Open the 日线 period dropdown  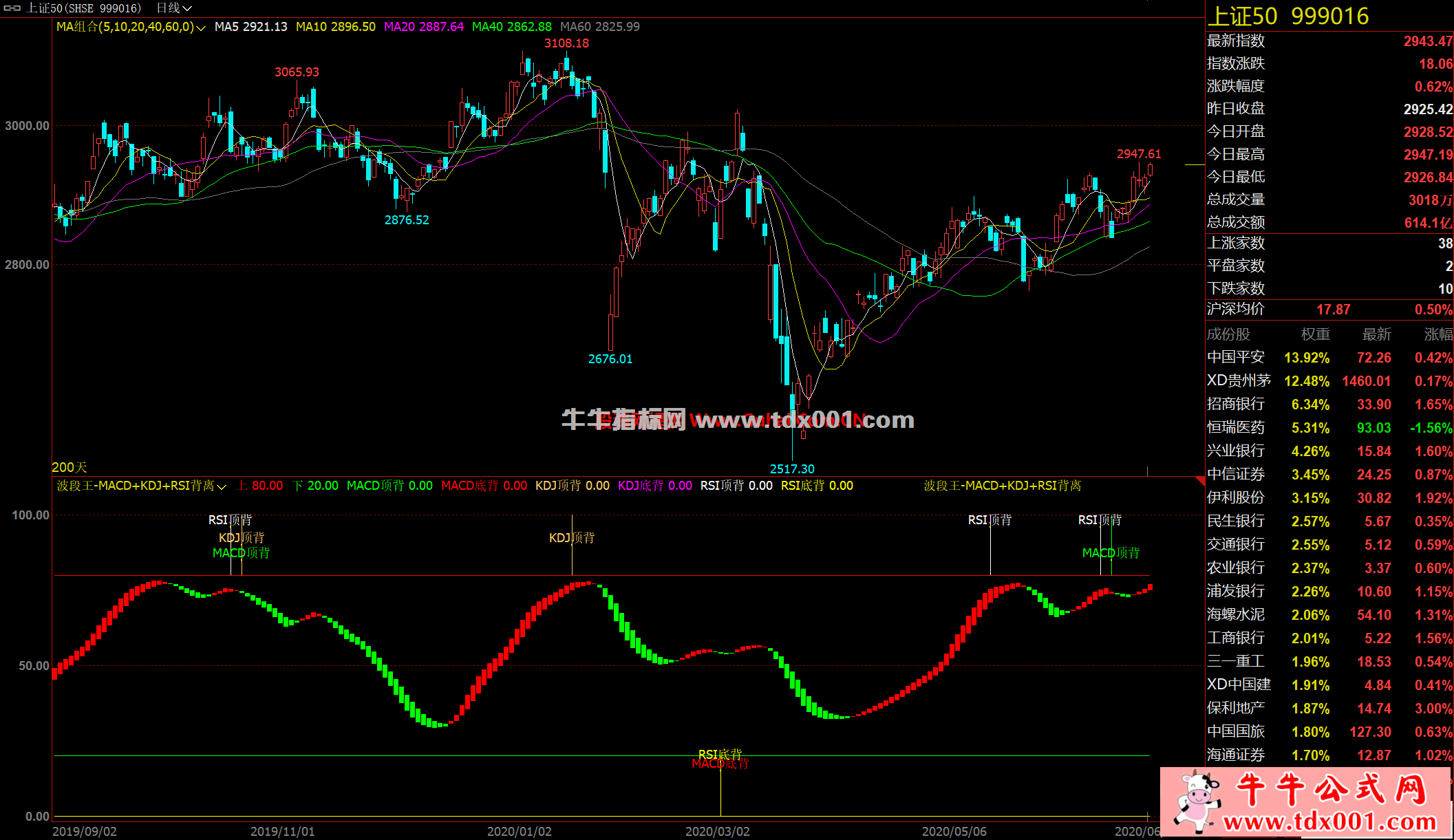174,8
